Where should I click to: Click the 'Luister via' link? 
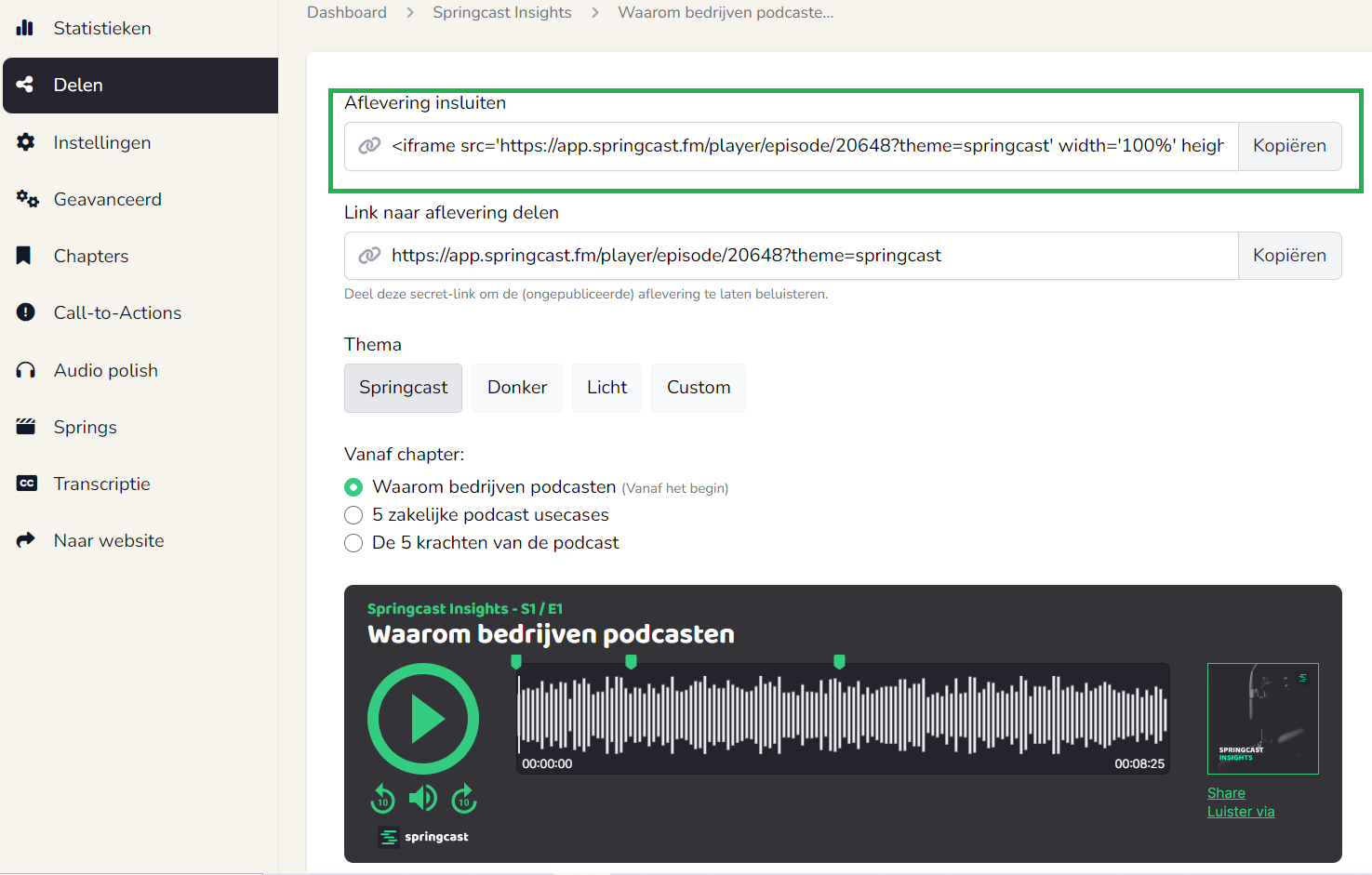coord(1241,812)
